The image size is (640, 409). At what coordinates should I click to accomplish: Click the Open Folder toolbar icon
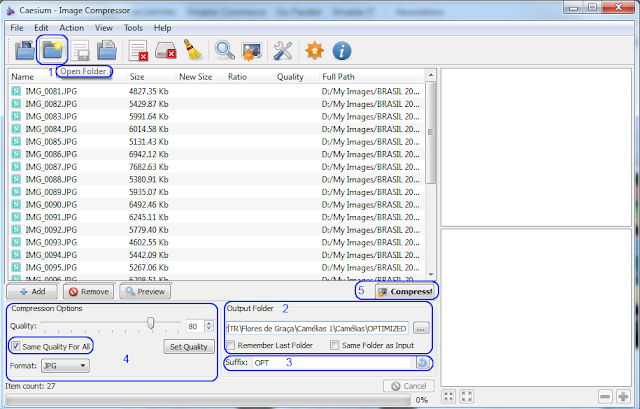[x=52, y=50]
